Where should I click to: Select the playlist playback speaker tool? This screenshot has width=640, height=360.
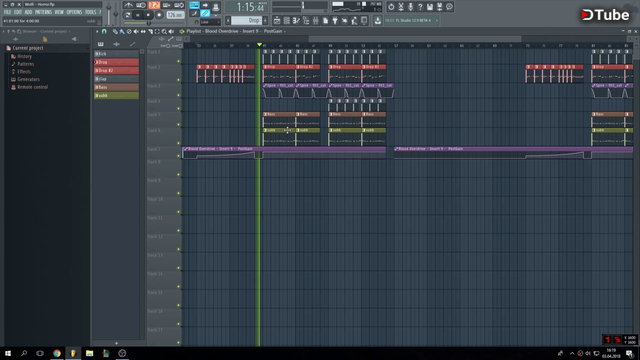tap(171, 31)
